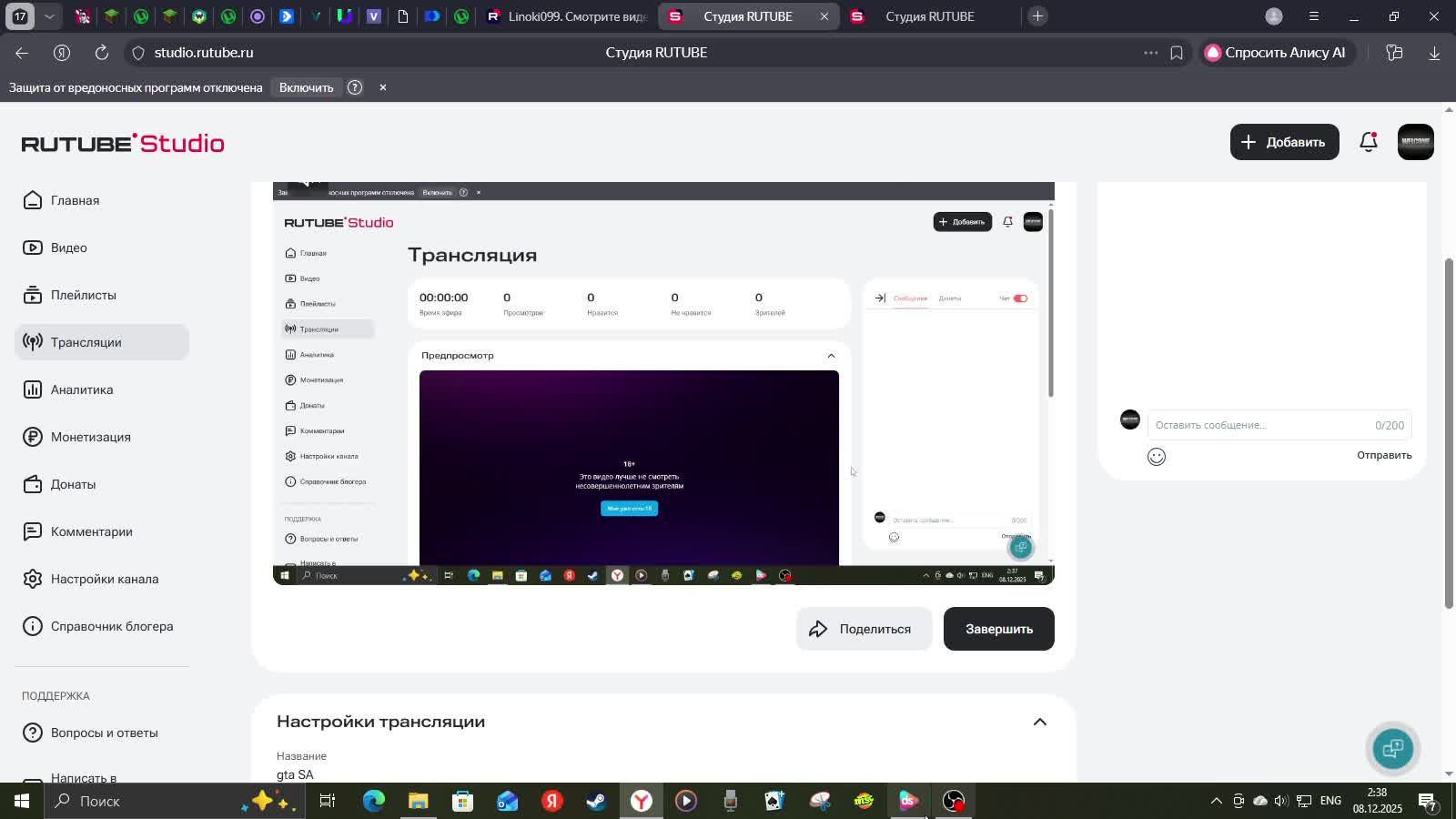The width and height of the screenshot is (1456, 819).
Task: Open the support chat widget
Action: (1392, 748)
